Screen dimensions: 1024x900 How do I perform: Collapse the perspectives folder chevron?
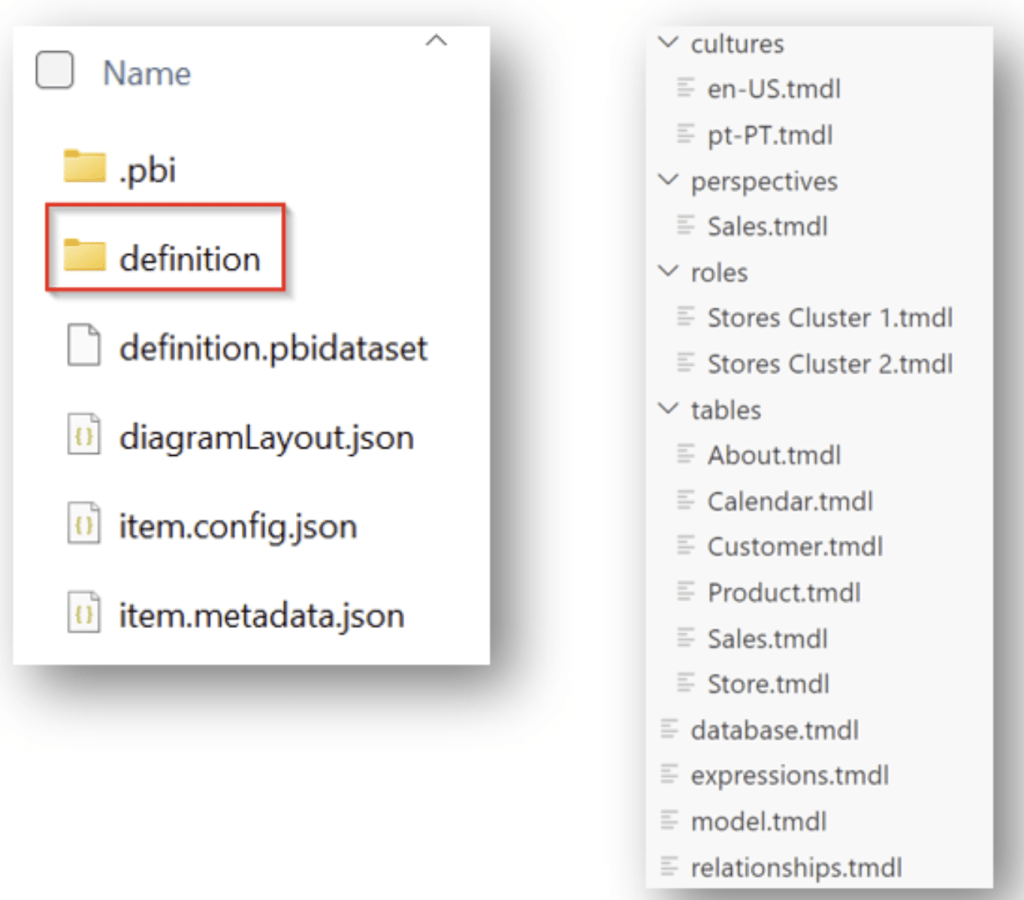coord(668,181)
